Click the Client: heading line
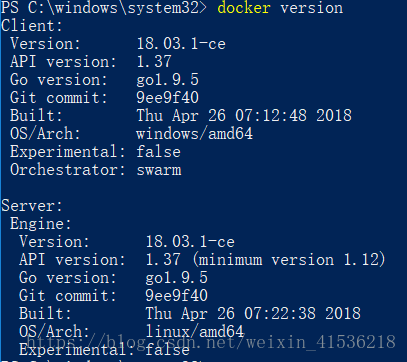The width and height of the screenshot is (407, 362). click(x=32, y=26)
